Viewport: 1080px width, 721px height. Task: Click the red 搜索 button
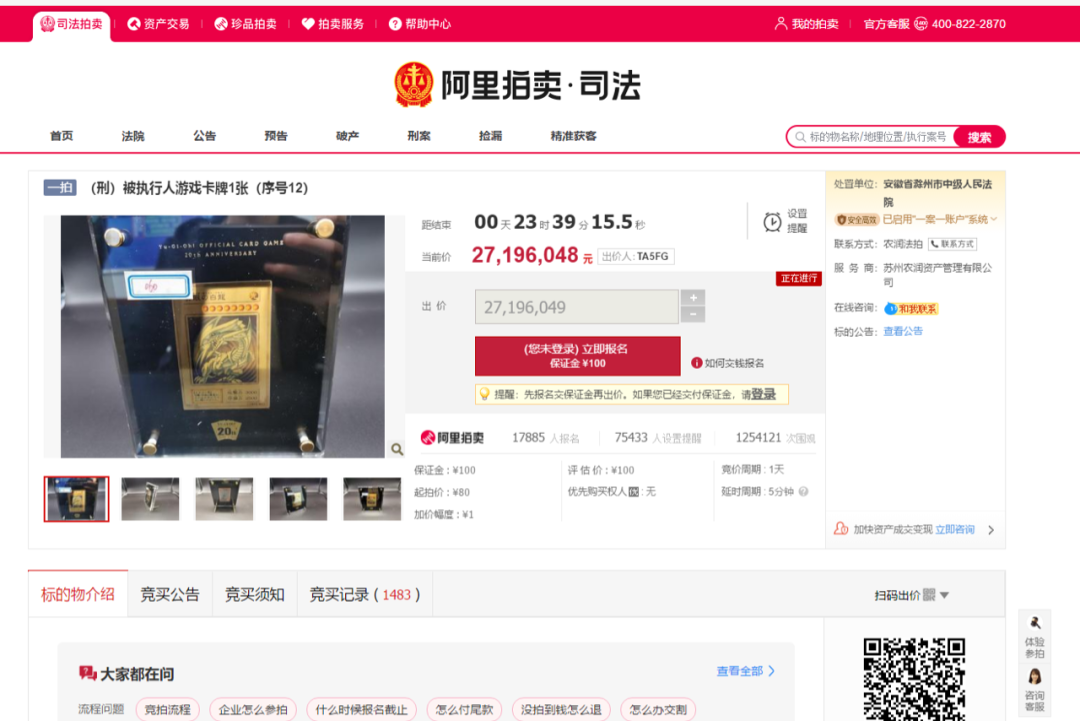979,137
